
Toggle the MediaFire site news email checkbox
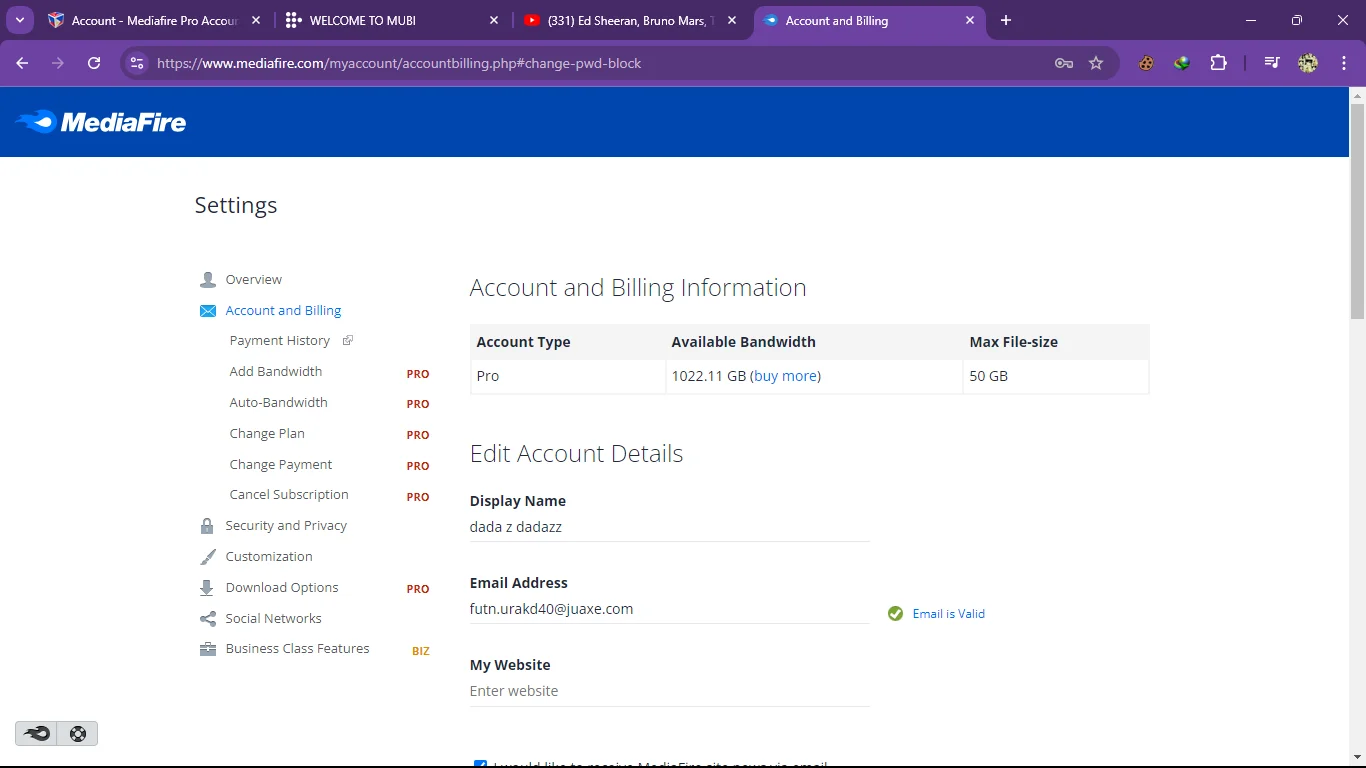(x=480, y=764)
